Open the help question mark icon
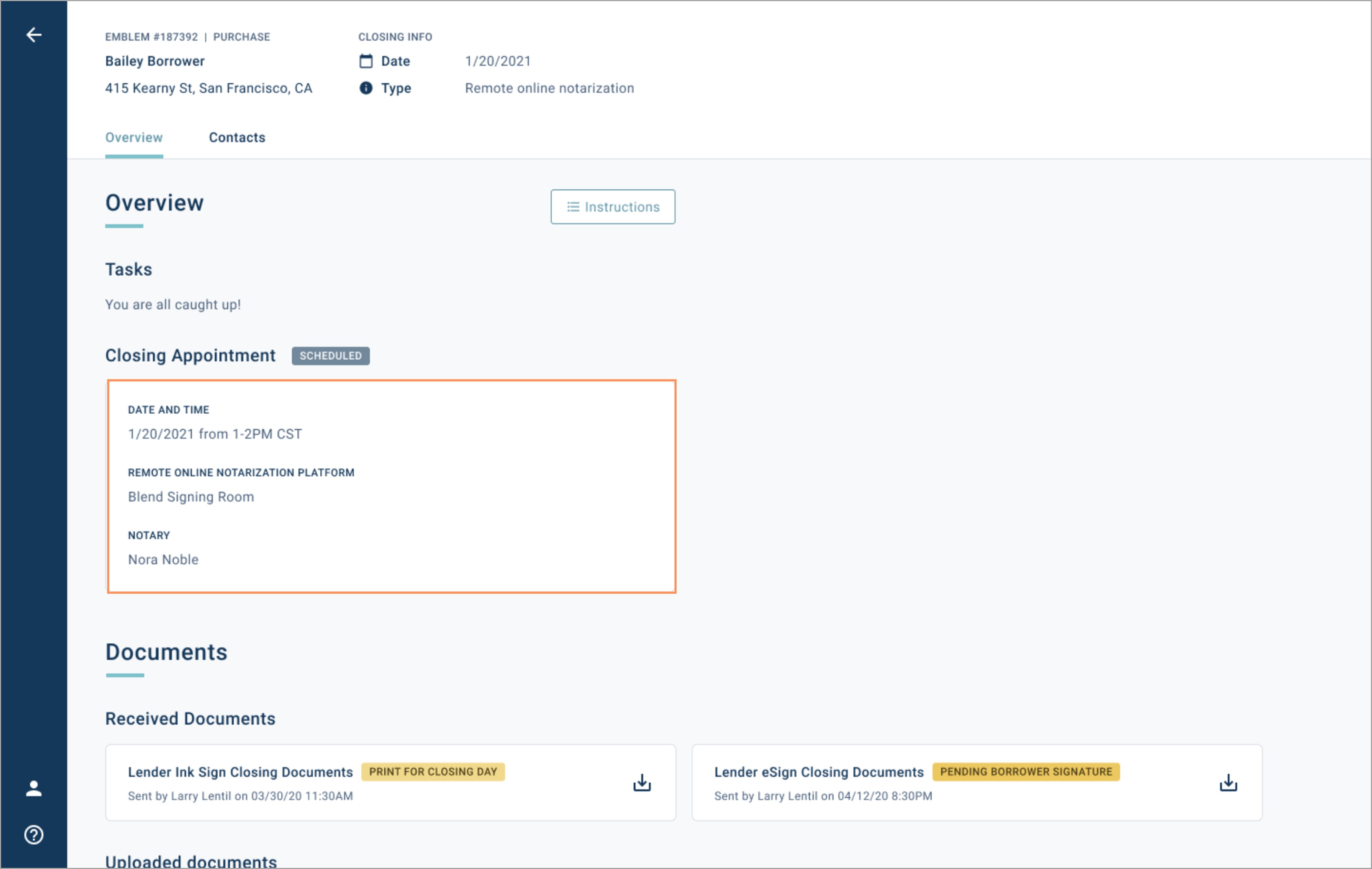This screenshot has height=869, width=1372. [x=34, y=835]
